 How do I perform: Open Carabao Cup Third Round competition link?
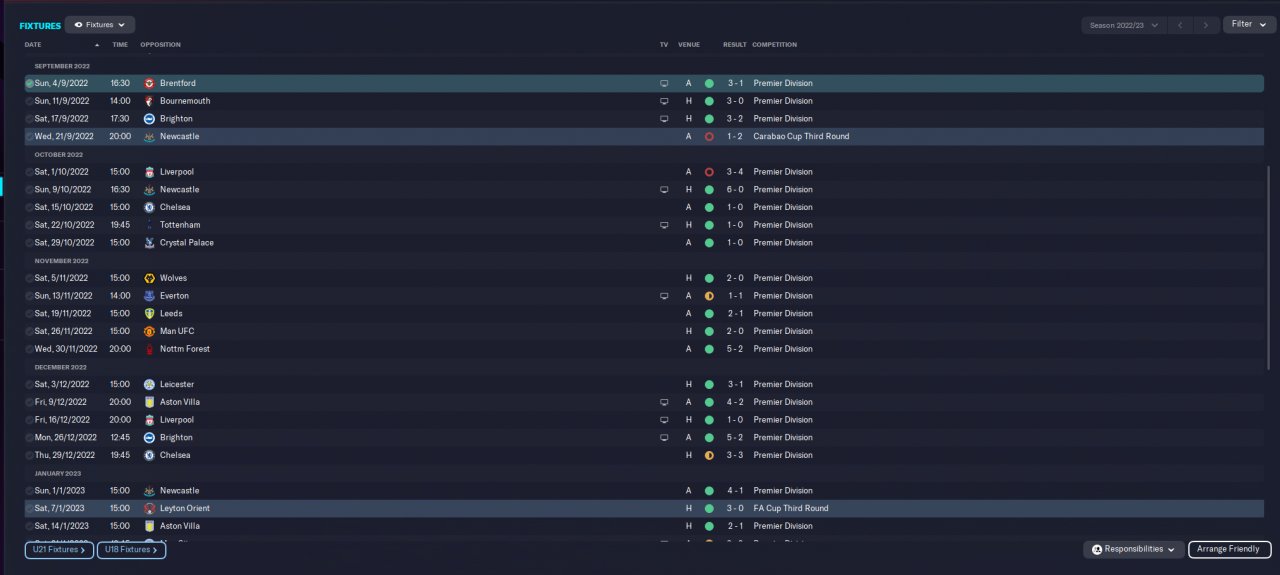pyautogui.click(x=801, y=137)
